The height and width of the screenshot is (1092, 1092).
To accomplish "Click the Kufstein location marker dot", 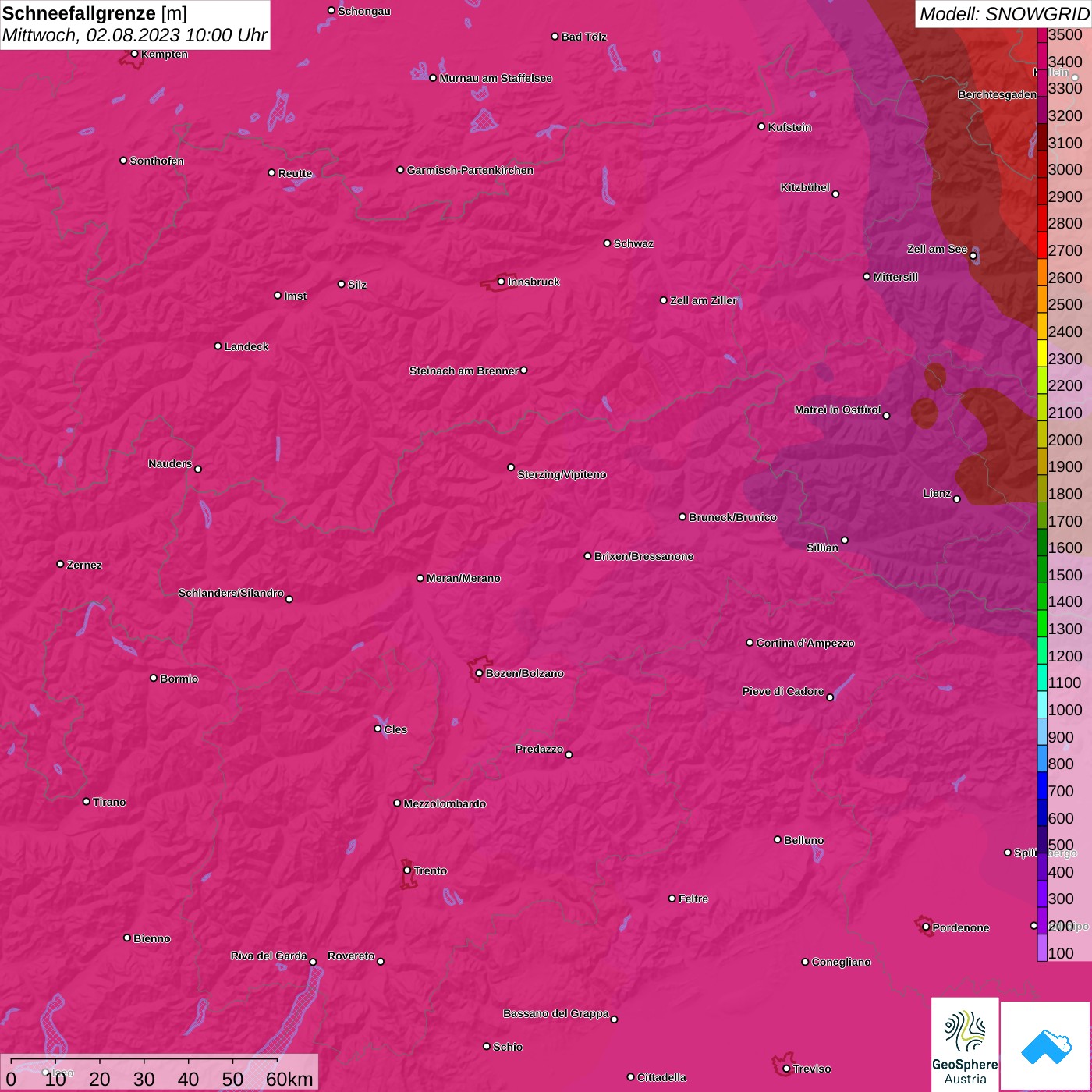I will pos(761,126).
